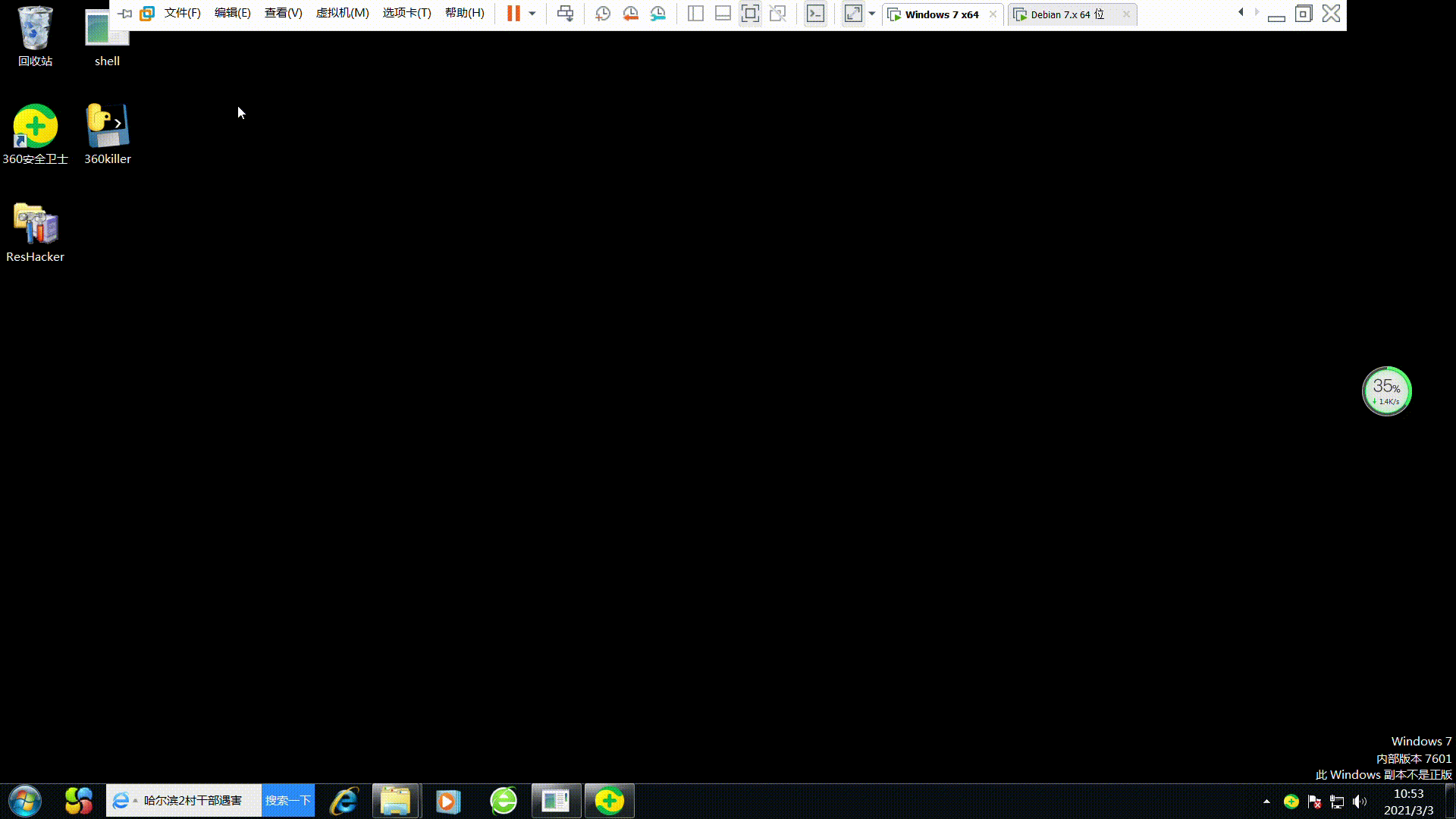The width and height of the screenshot is (1456, 819).
Task: Open the Windows Start menu
Action: coord(25,801)
